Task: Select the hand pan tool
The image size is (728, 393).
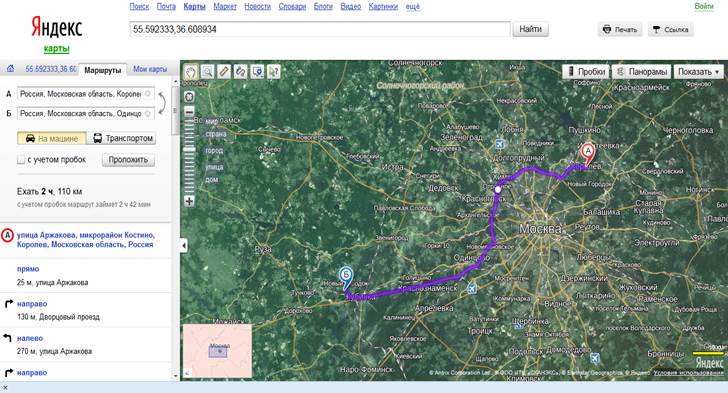Action: point(191,72)
